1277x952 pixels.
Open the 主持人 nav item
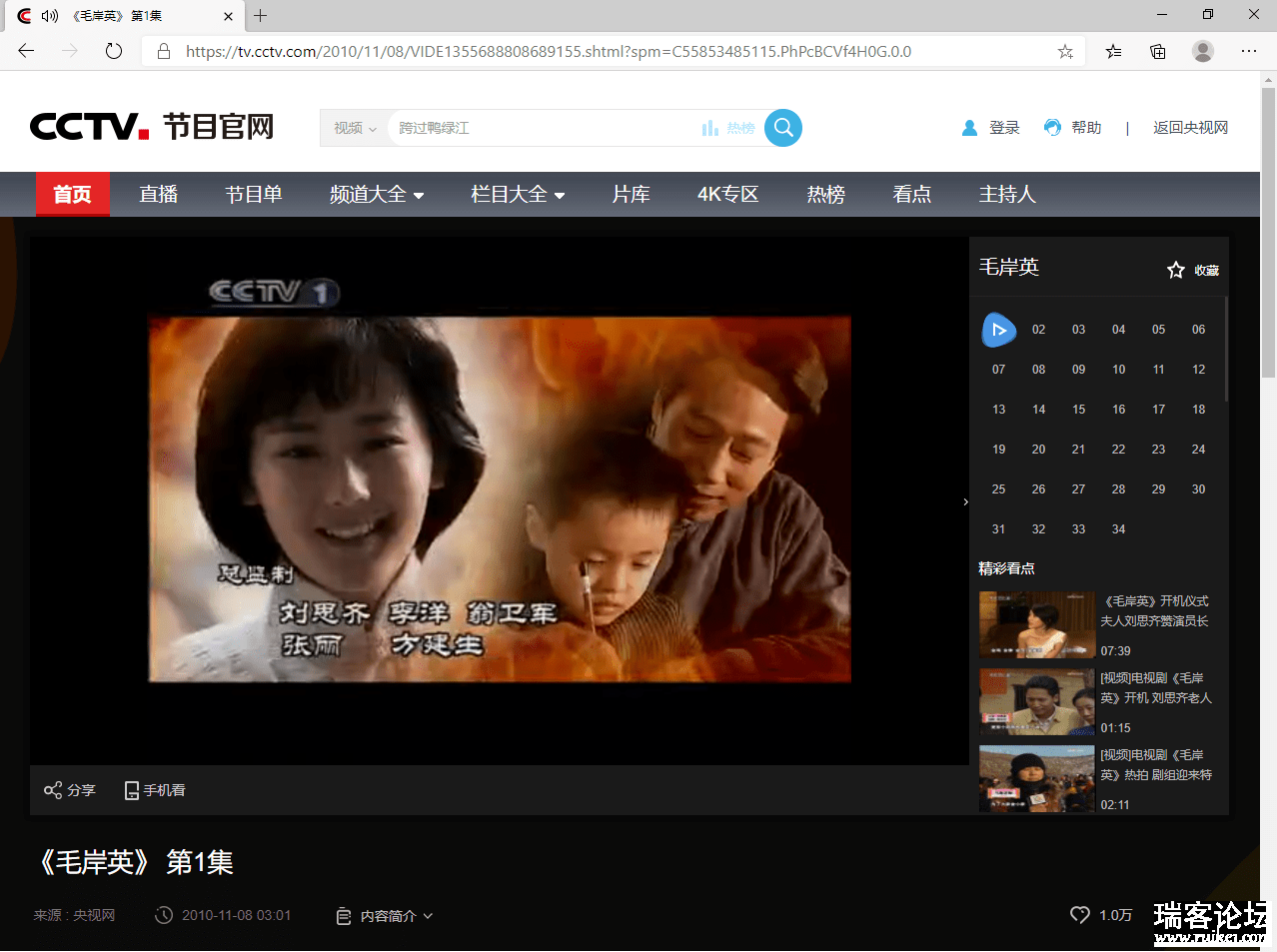click(1007, 195)
